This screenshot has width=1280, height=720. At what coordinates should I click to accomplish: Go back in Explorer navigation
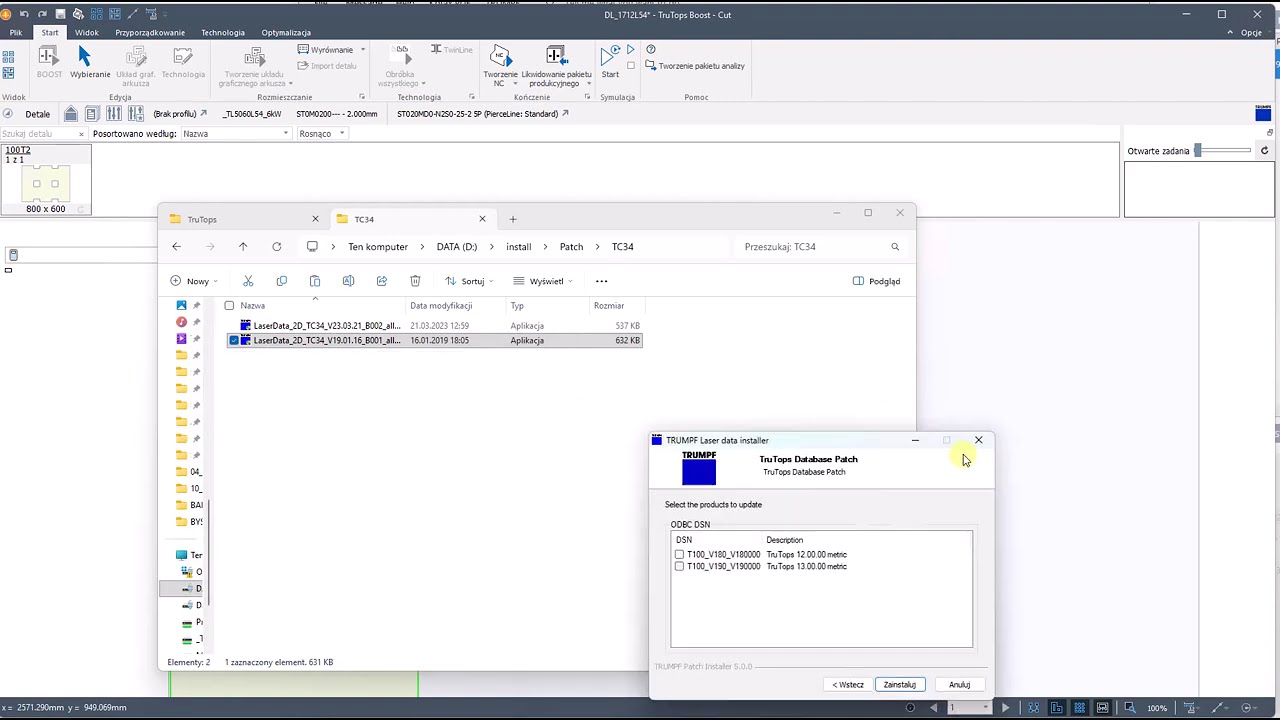pos(176,246)
